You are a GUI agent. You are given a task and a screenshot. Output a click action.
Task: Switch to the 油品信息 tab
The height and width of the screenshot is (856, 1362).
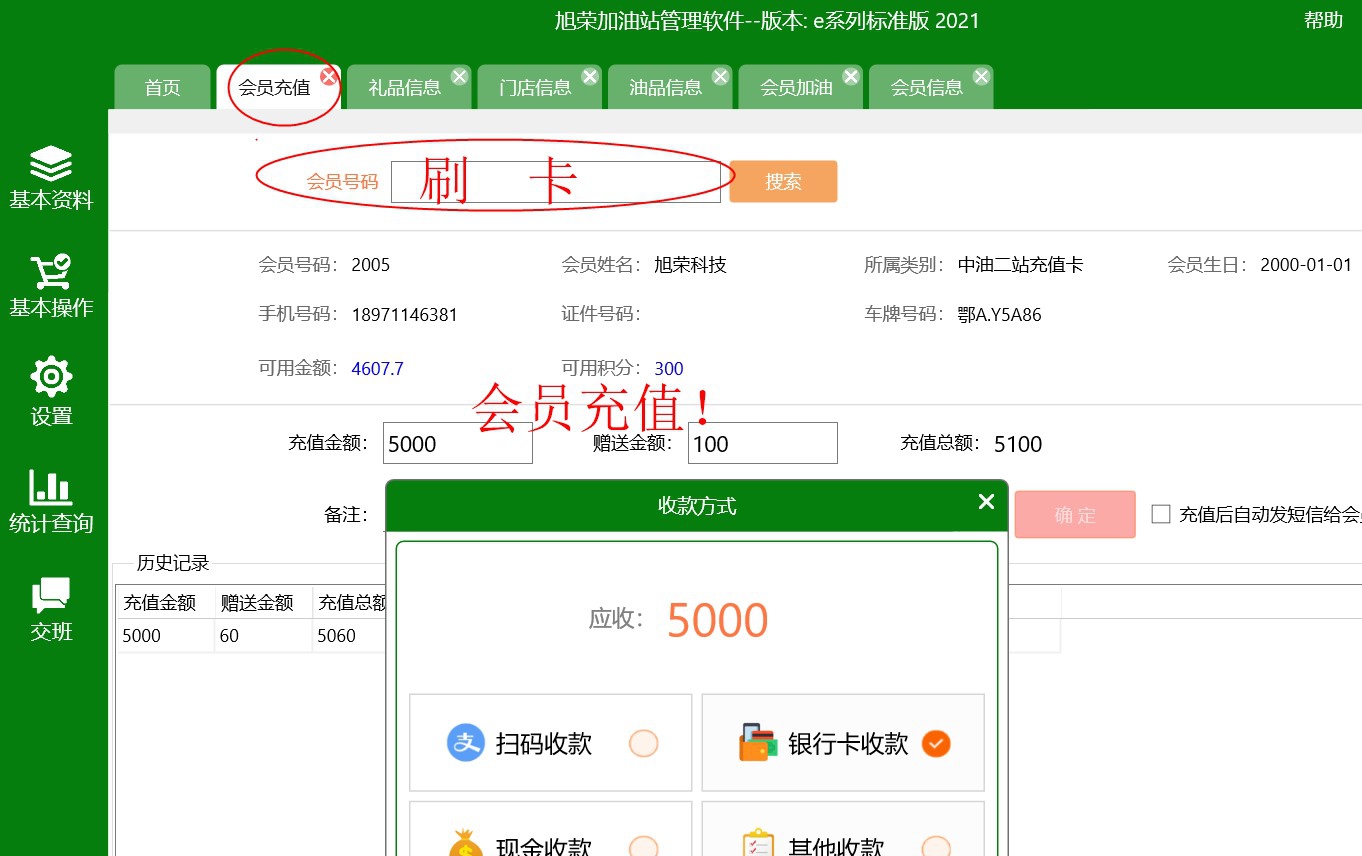tap(666, 87)
